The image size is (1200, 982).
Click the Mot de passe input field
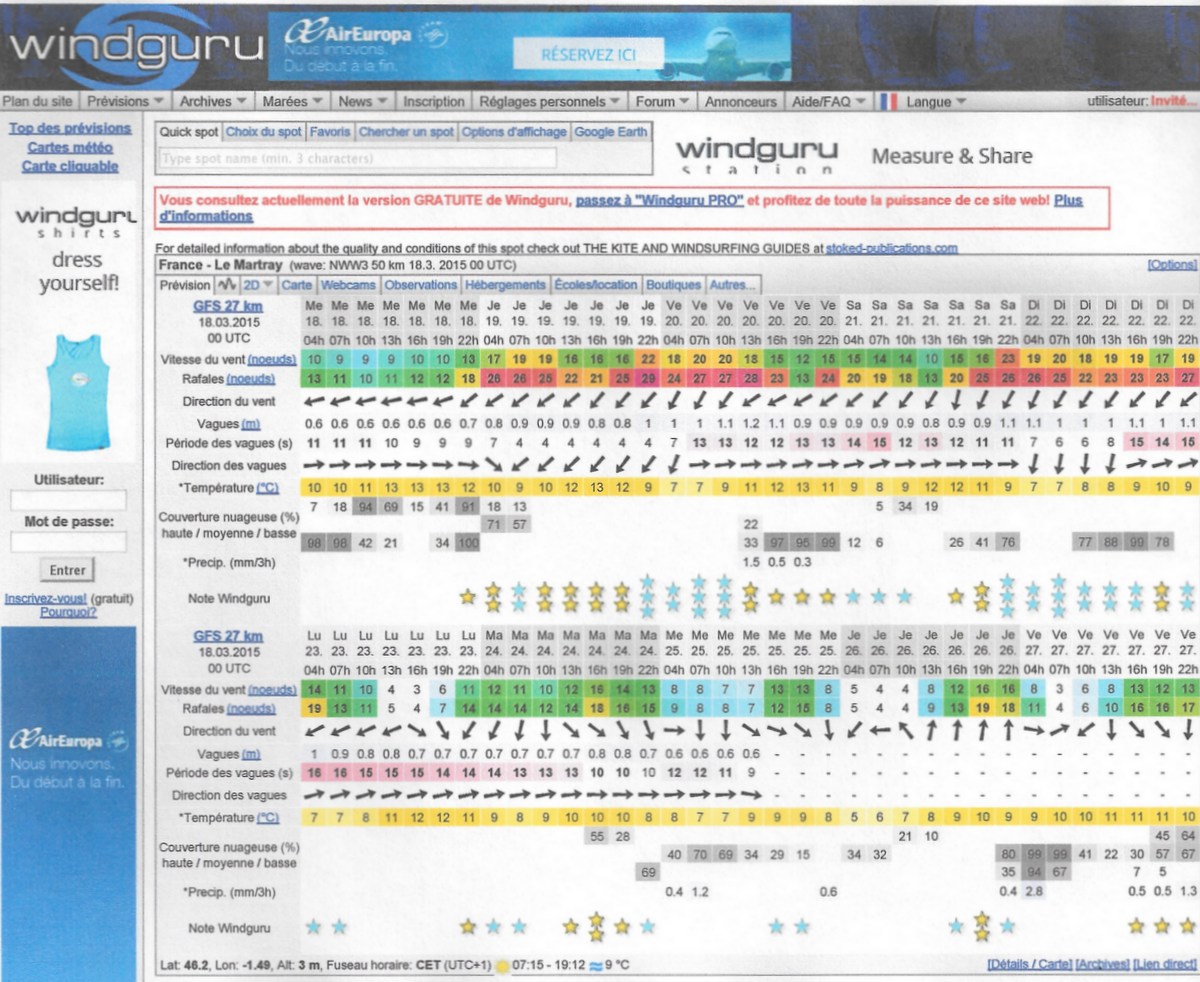click(67, 542)
